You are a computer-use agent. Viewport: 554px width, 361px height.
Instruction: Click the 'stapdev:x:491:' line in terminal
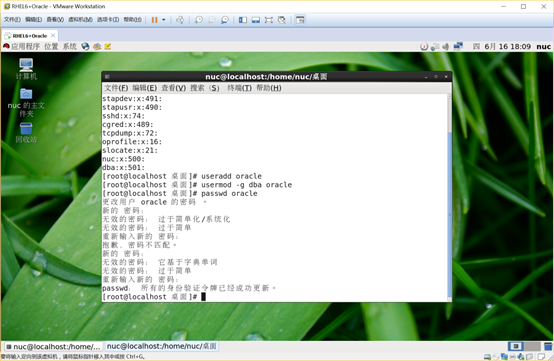132,99
